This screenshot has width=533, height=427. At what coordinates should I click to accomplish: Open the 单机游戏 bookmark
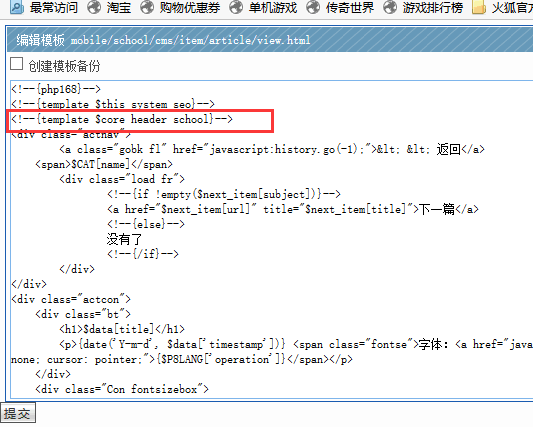click(273, 7)
